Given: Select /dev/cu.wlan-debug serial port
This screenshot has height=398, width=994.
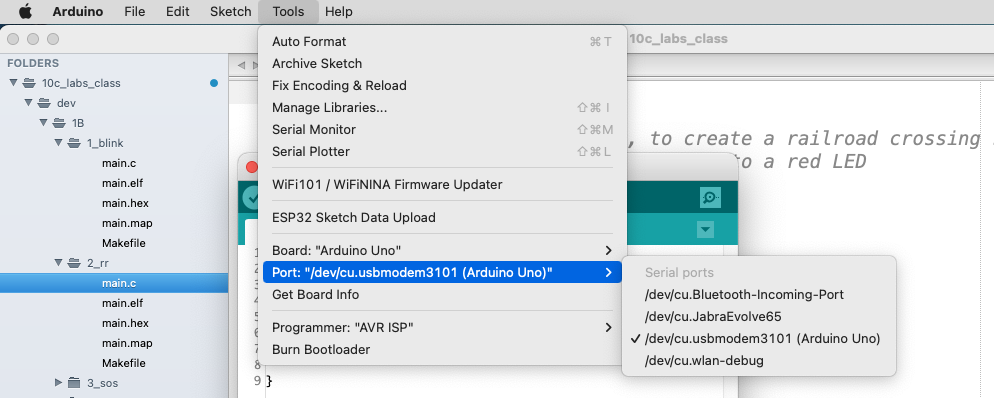Looking at the screenshot, I should [759, 361].
